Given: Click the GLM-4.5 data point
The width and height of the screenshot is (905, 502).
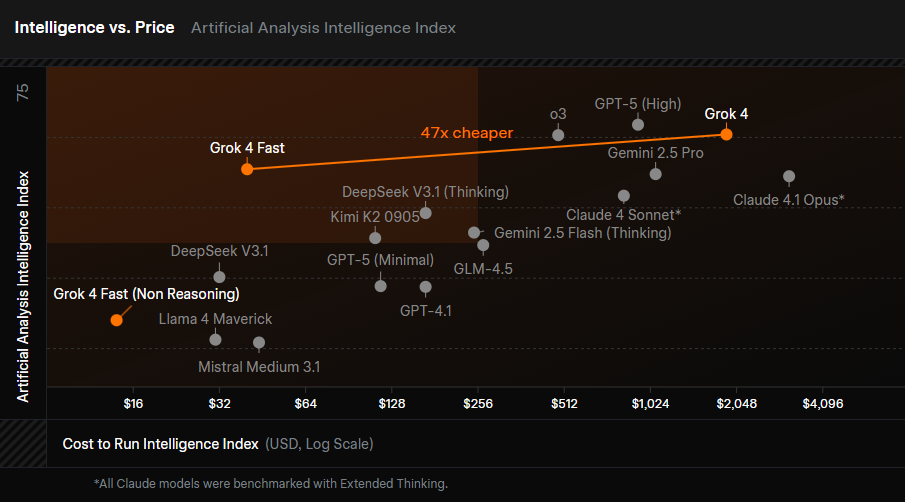Looking at the screenshot, I should (483, 245).
